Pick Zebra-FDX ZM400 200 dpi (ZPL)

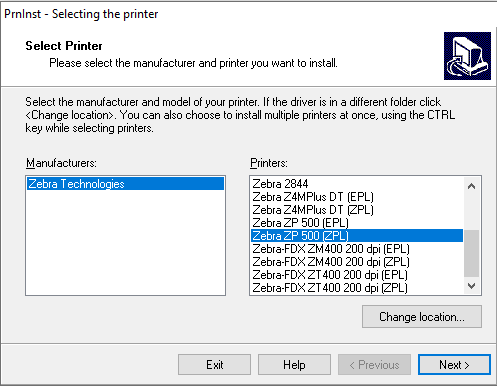click(x=357, y=262)
